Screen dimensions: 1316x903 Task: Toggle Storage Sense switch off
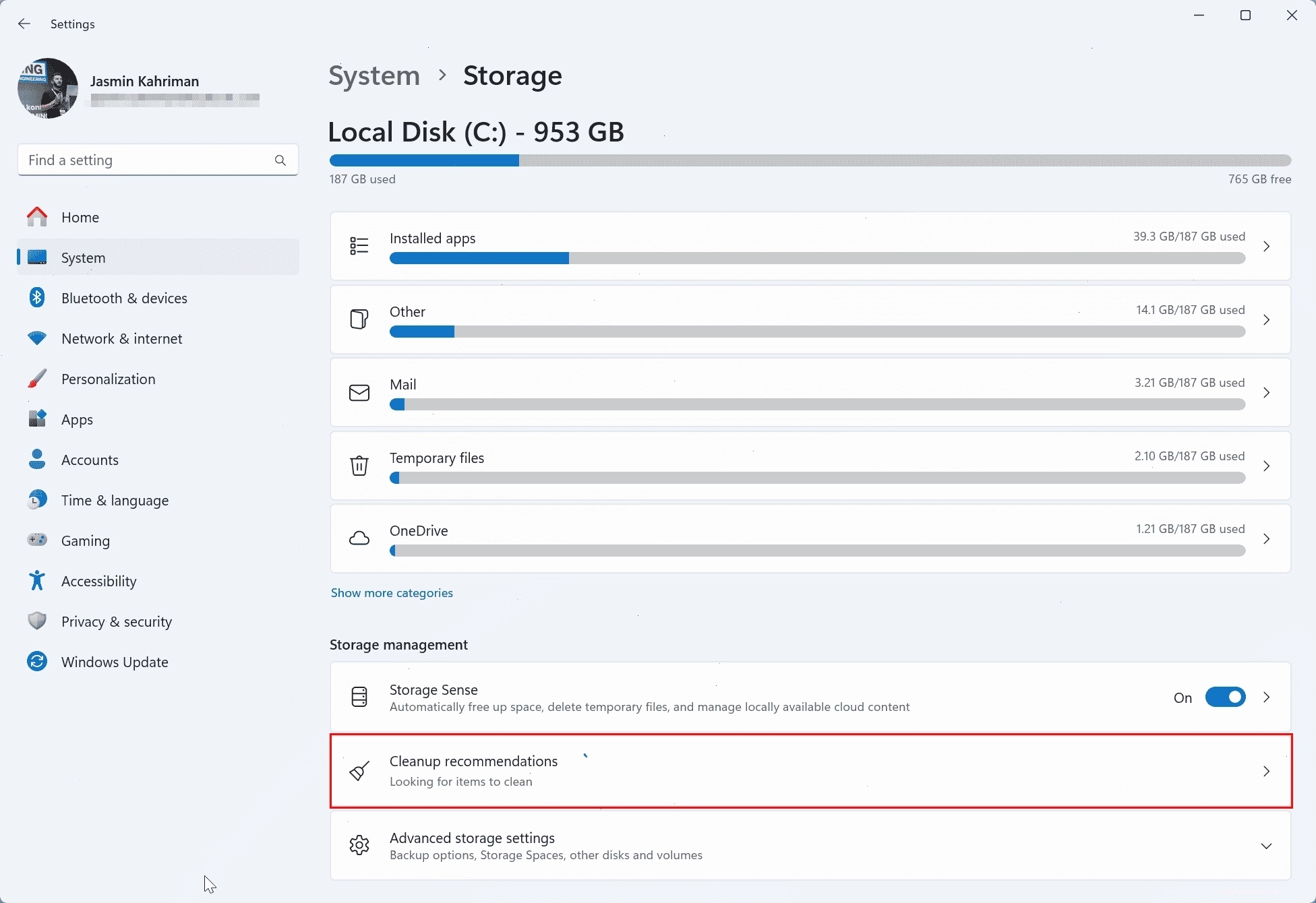pos(1225,697)
